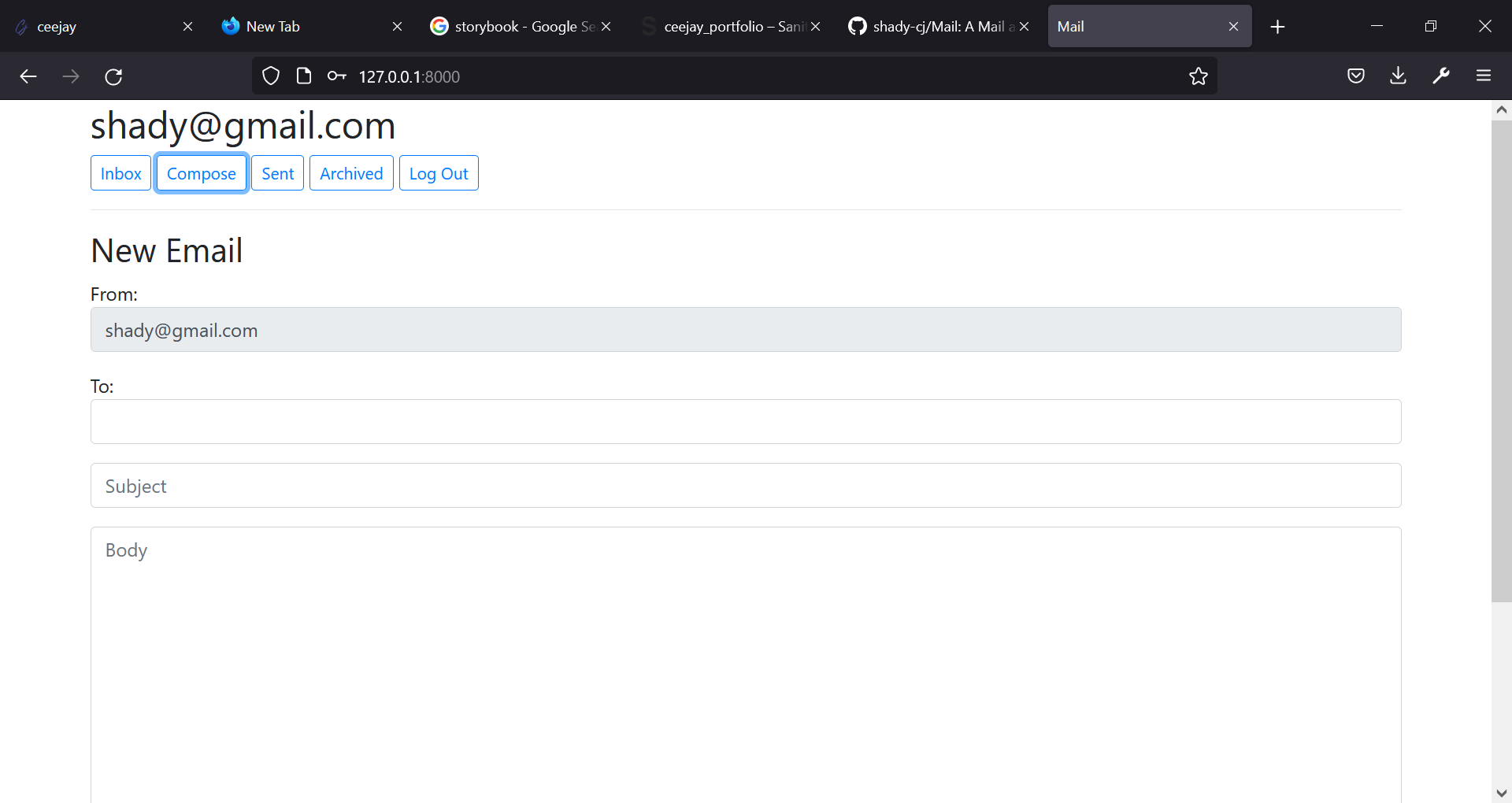Bookmark this page with the star
This screenshot has width=1512, height=803.
[x=1199, y=76]
